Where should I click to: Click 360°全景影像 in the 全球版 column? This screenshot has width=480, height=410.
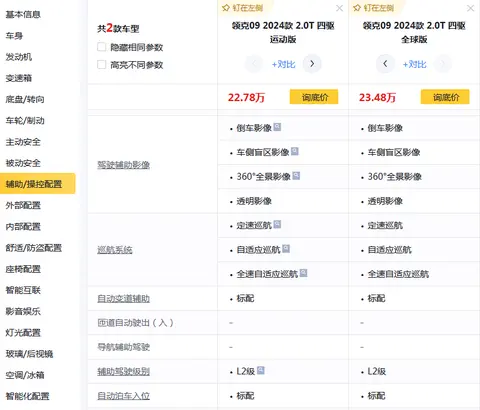tap(395, 177)
